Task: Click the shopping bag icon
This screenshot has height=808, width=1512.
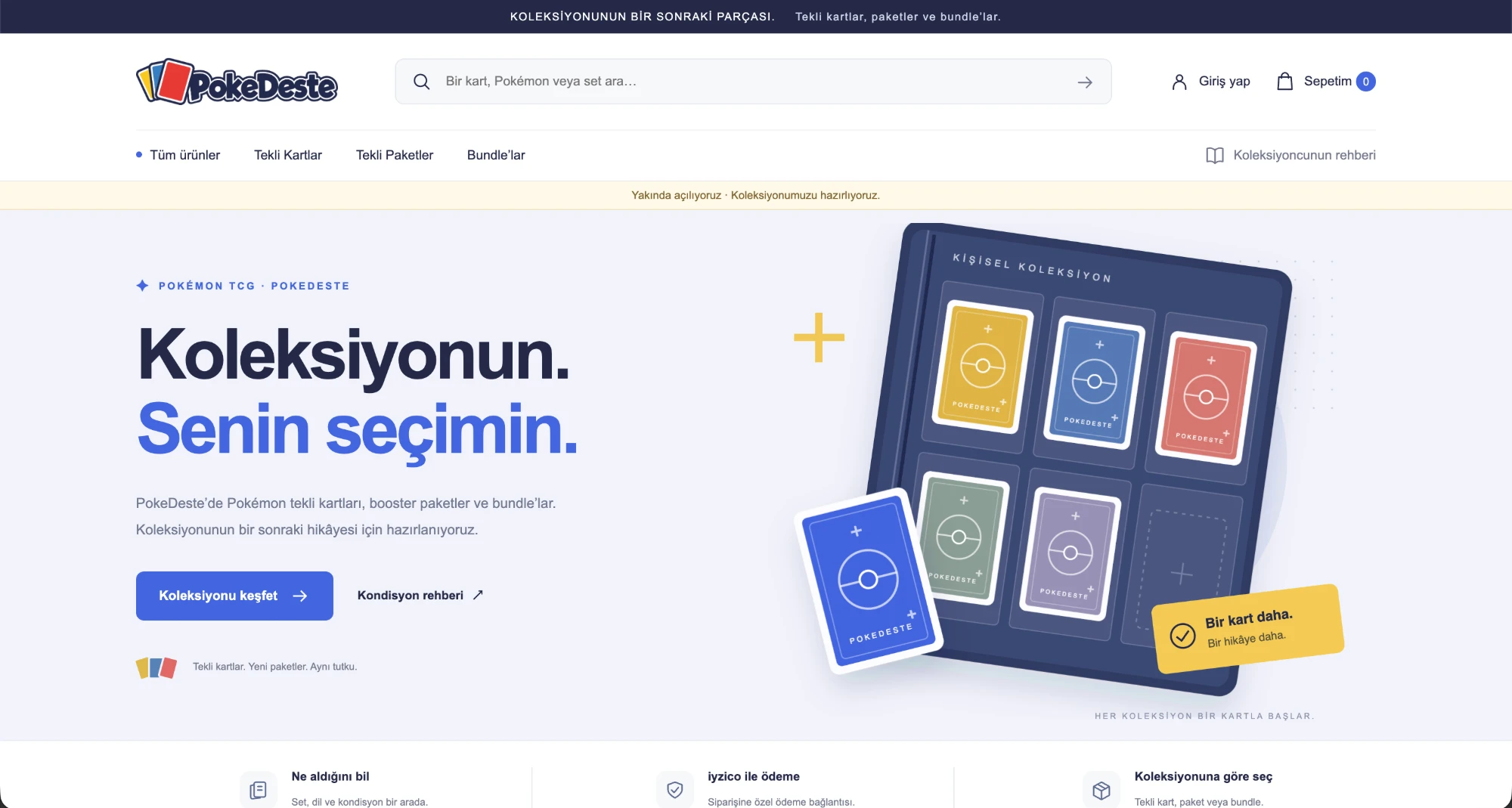Action: tap(1285, 81)
